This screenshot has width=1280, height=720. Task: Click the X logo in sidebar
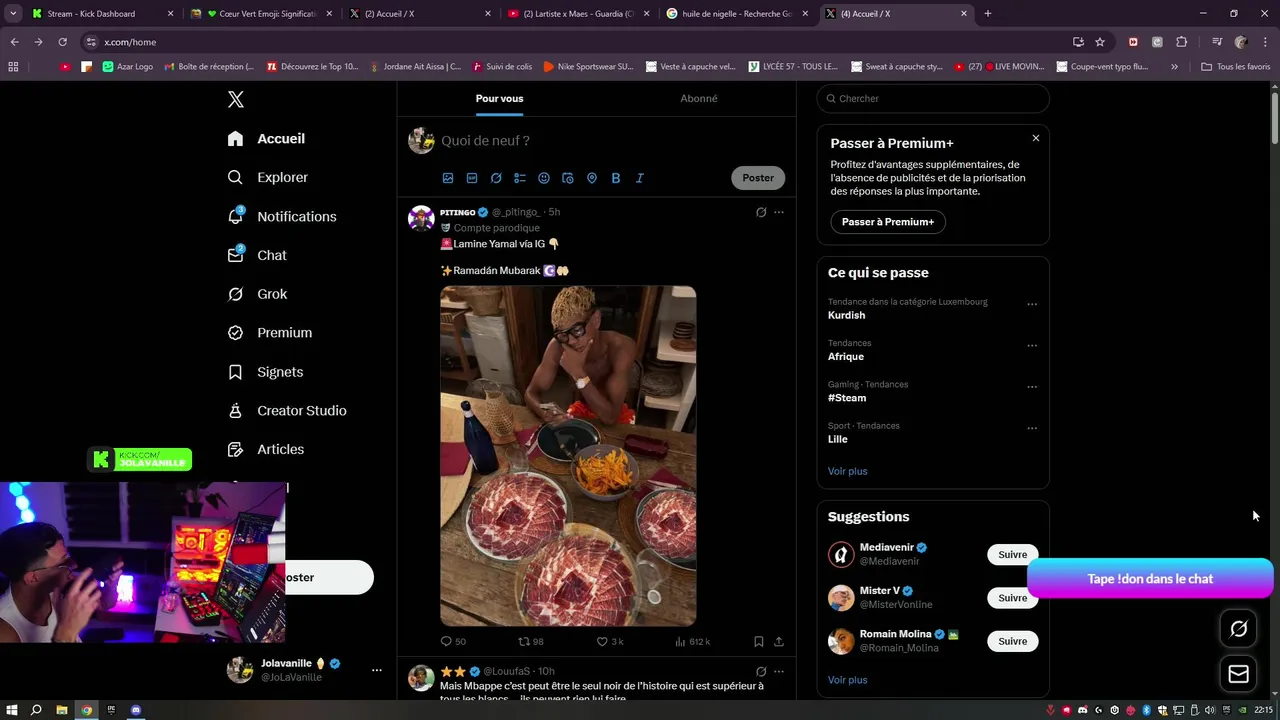[x=236, y=99]
